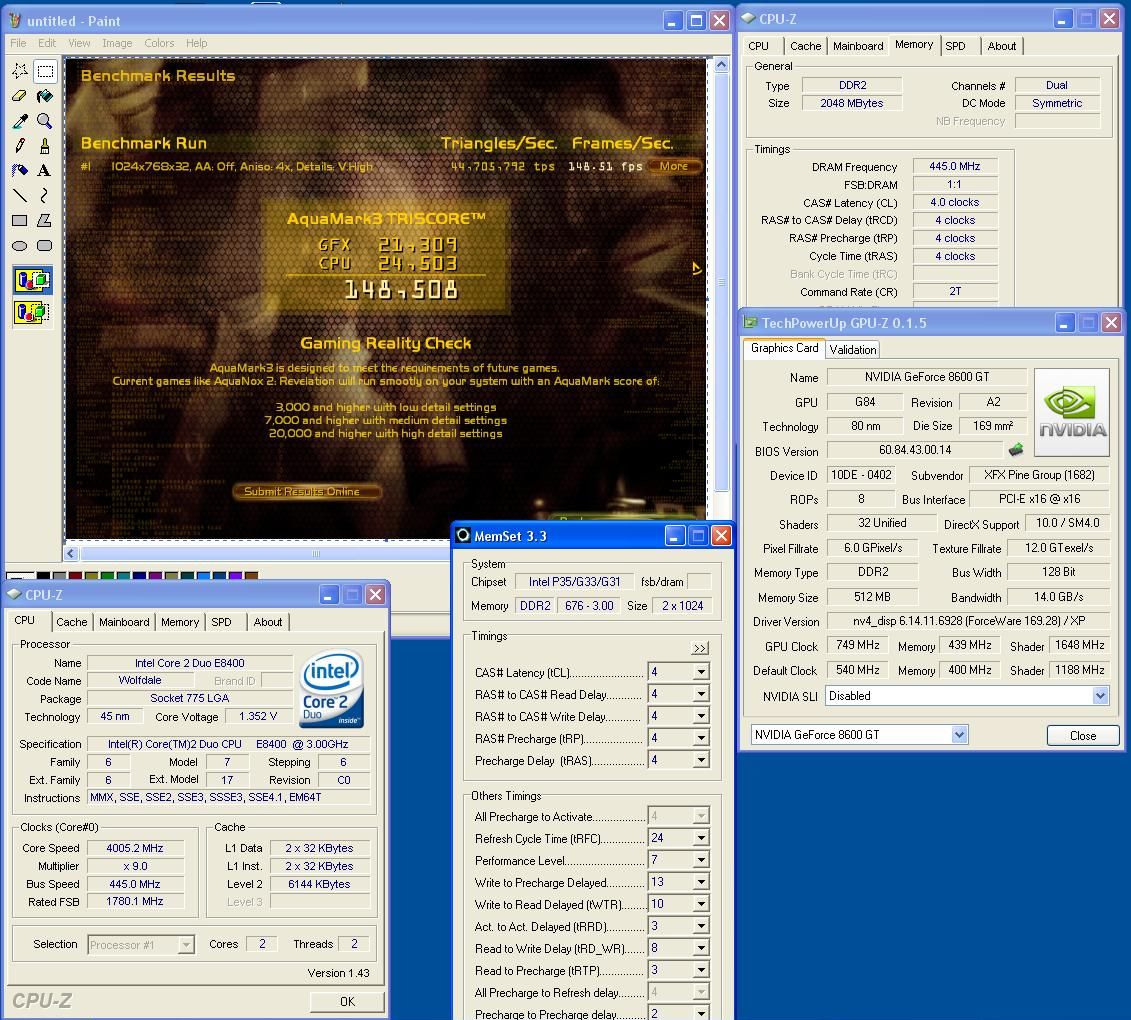Image resolution: width=1131 pixels, height=1020 pixels.
Task: Expand the Performance Level dropdown
Action: (x=700, y=860)
